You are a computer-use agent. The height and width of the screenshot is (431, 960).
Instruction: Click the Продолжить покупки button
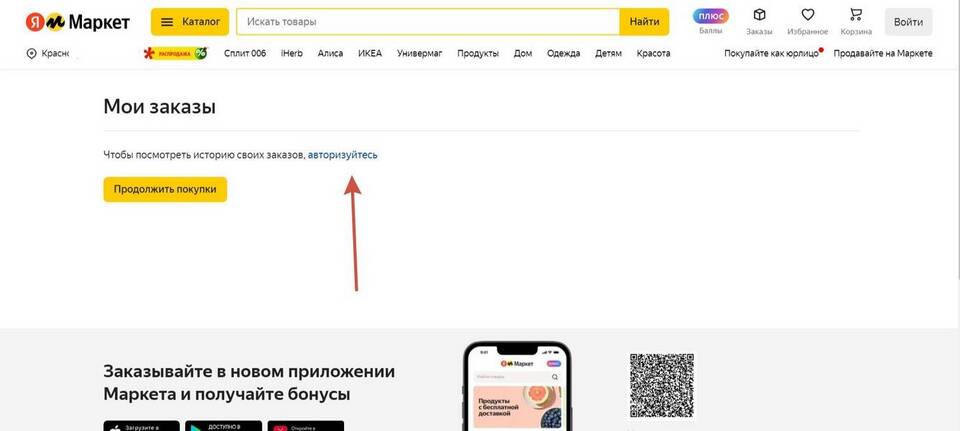(x=165, y=189)
